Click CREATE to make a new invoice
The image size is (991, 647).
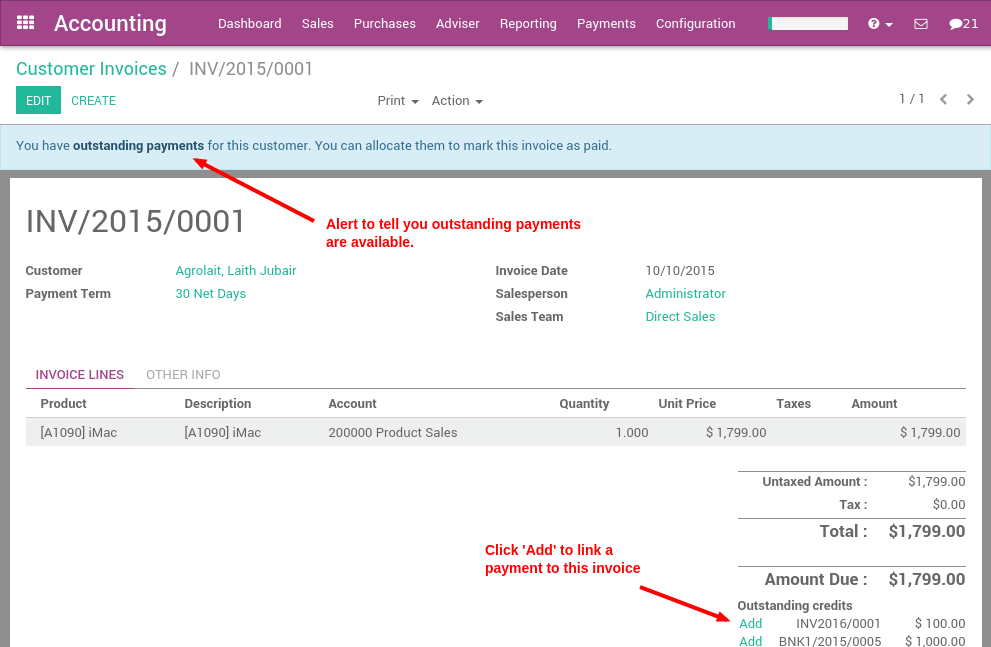(x=93, y=100)
